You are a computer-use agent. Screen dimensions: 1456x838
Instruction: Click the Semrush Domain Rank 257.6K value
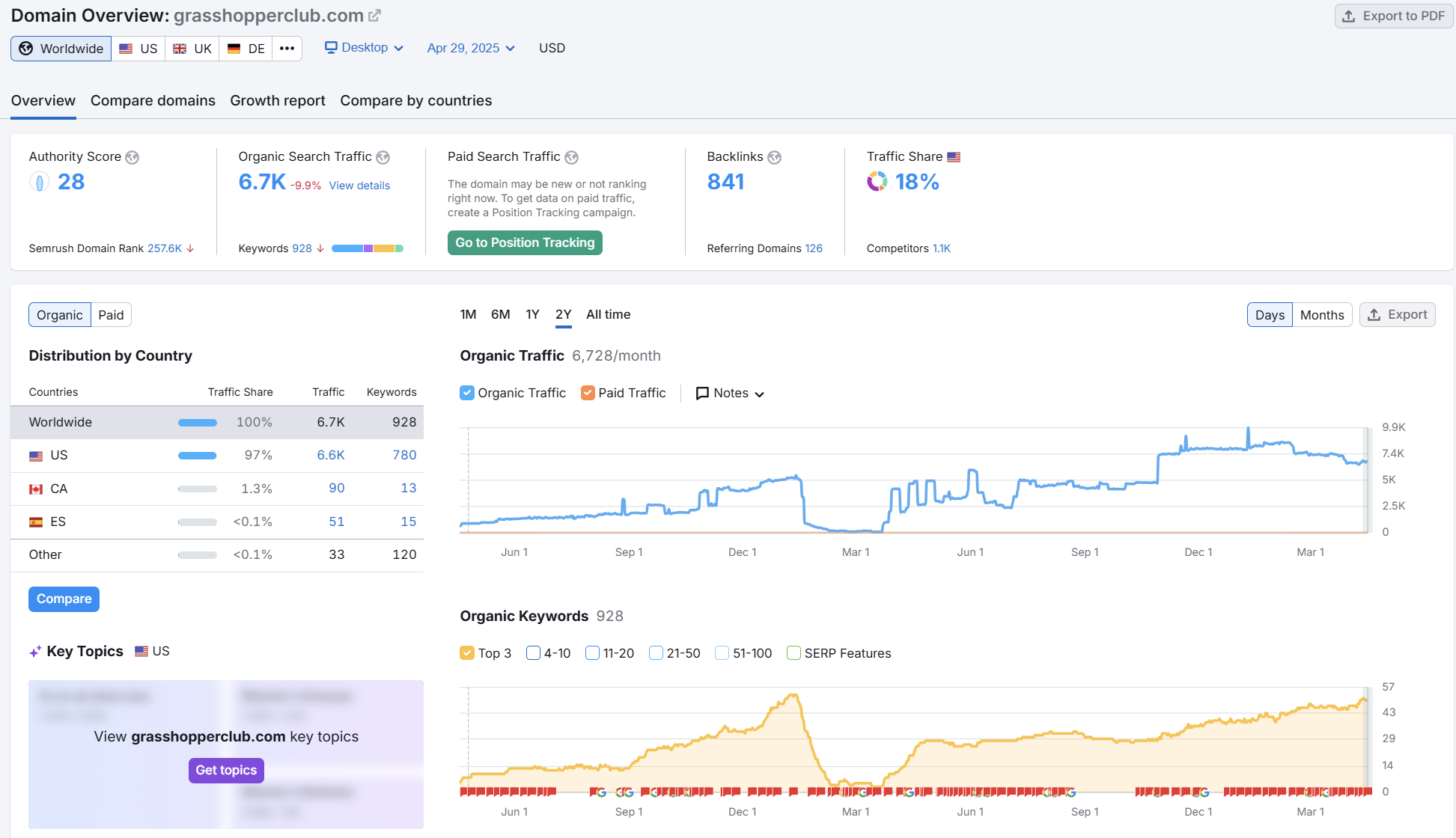coord(165,248)
